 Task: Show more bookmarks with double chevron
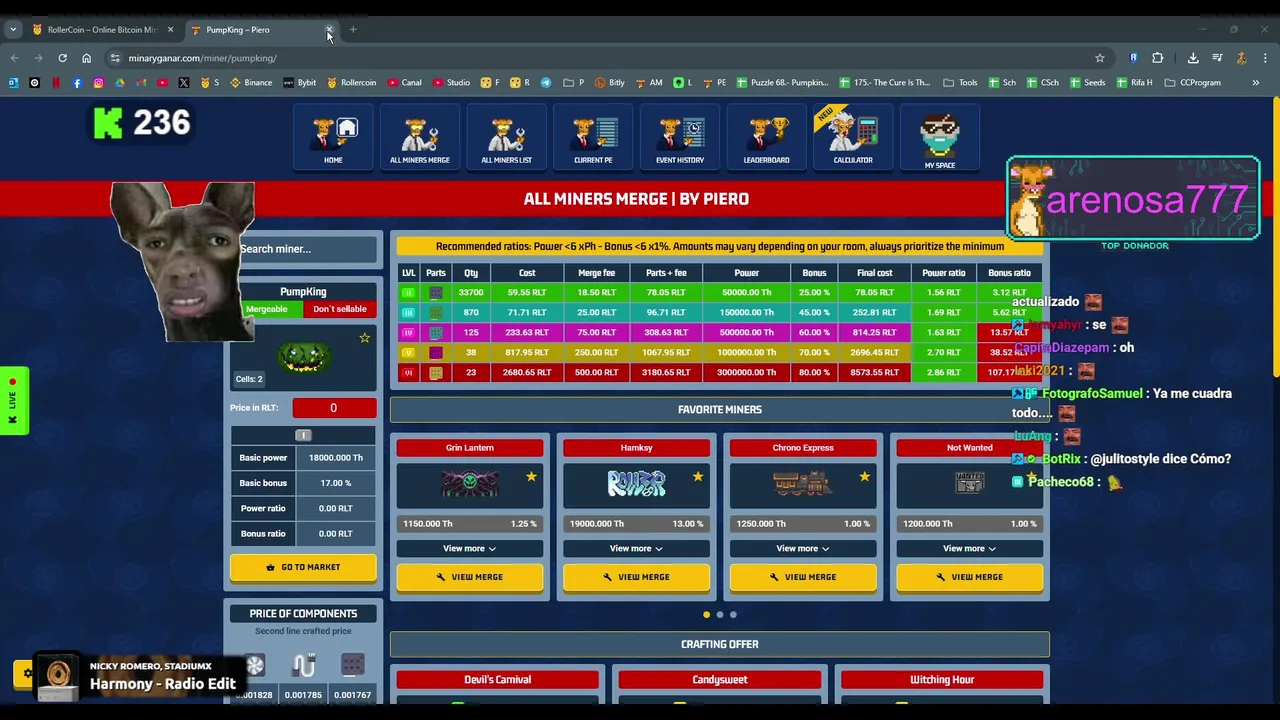coord(1255,83)
